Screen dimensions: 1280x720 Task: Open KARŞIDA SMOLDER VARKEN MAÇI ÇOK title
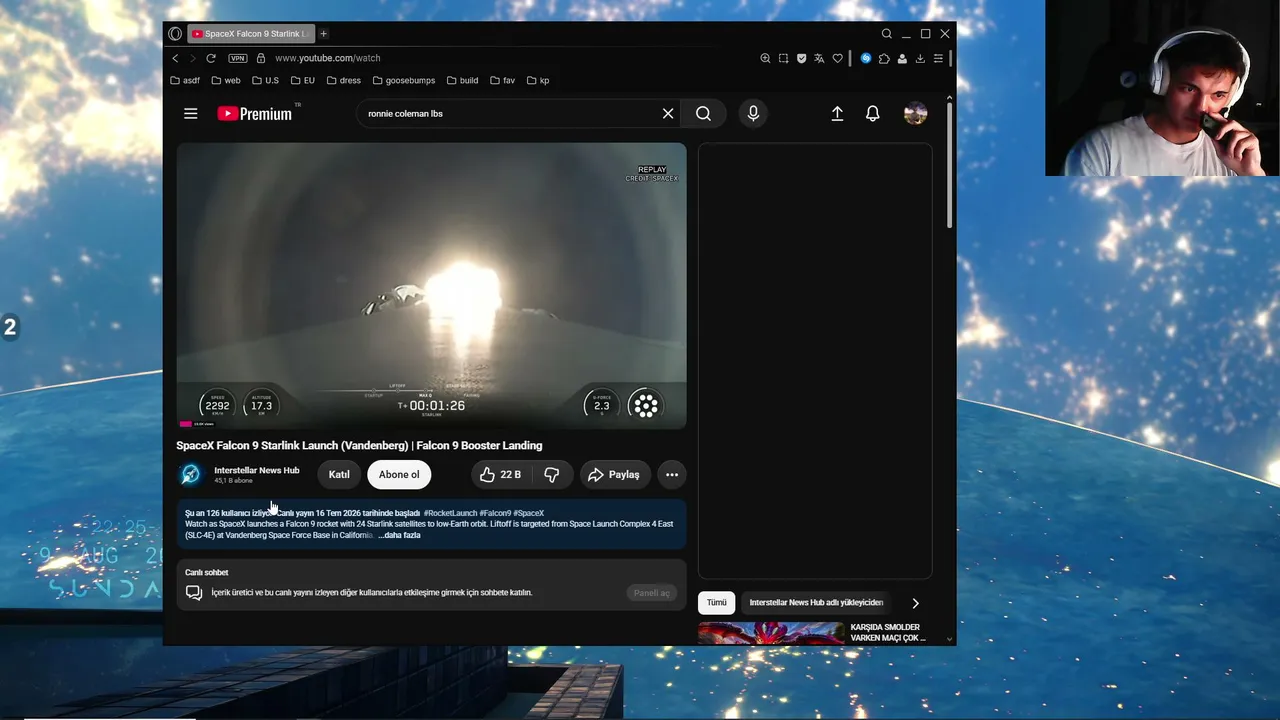888,633
